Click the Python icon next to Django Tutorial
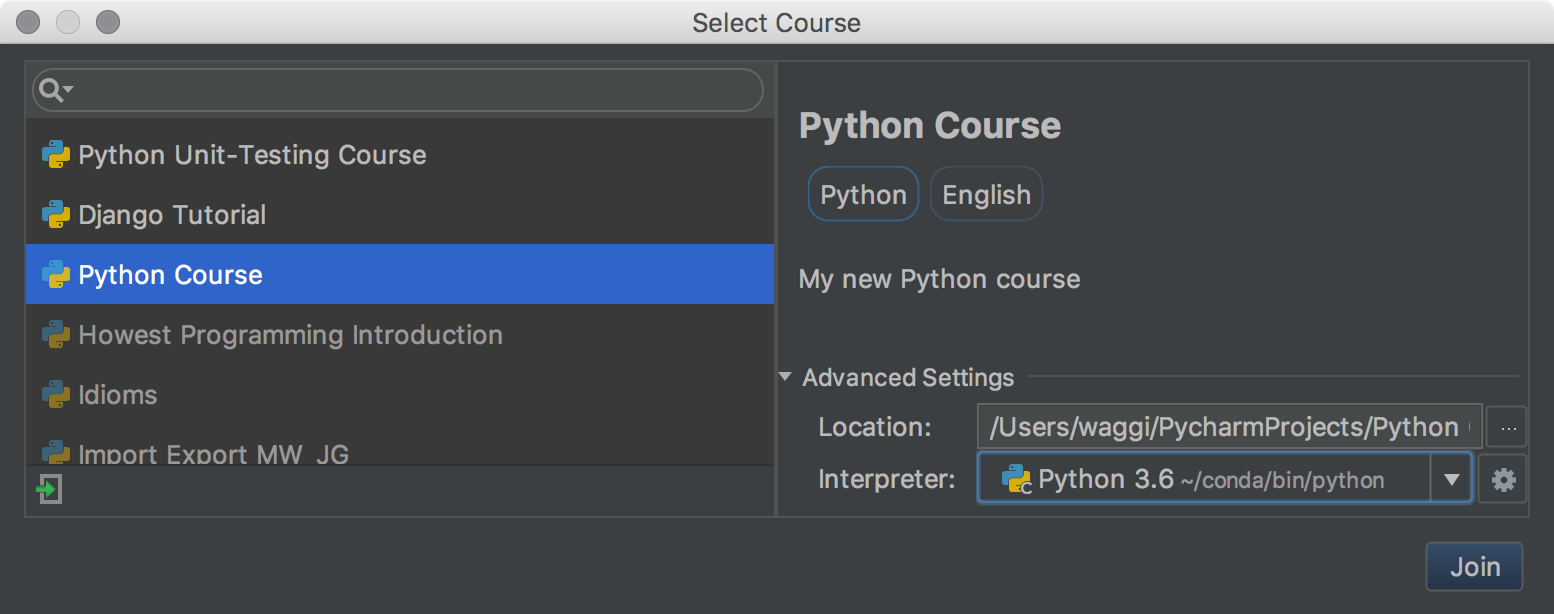The height and width of the screenshot is (614, 1554). point(55,215)
